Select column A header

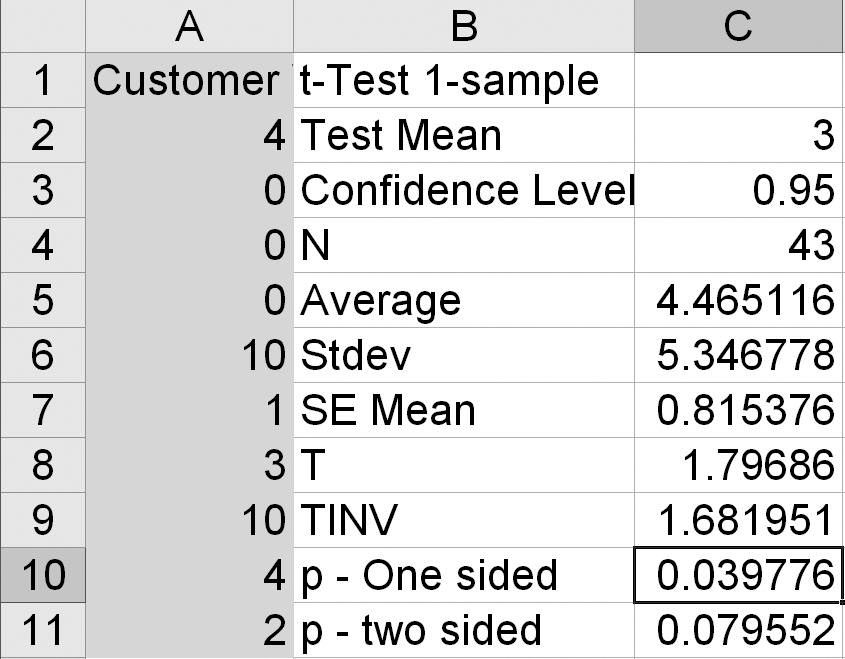point(189,26)
